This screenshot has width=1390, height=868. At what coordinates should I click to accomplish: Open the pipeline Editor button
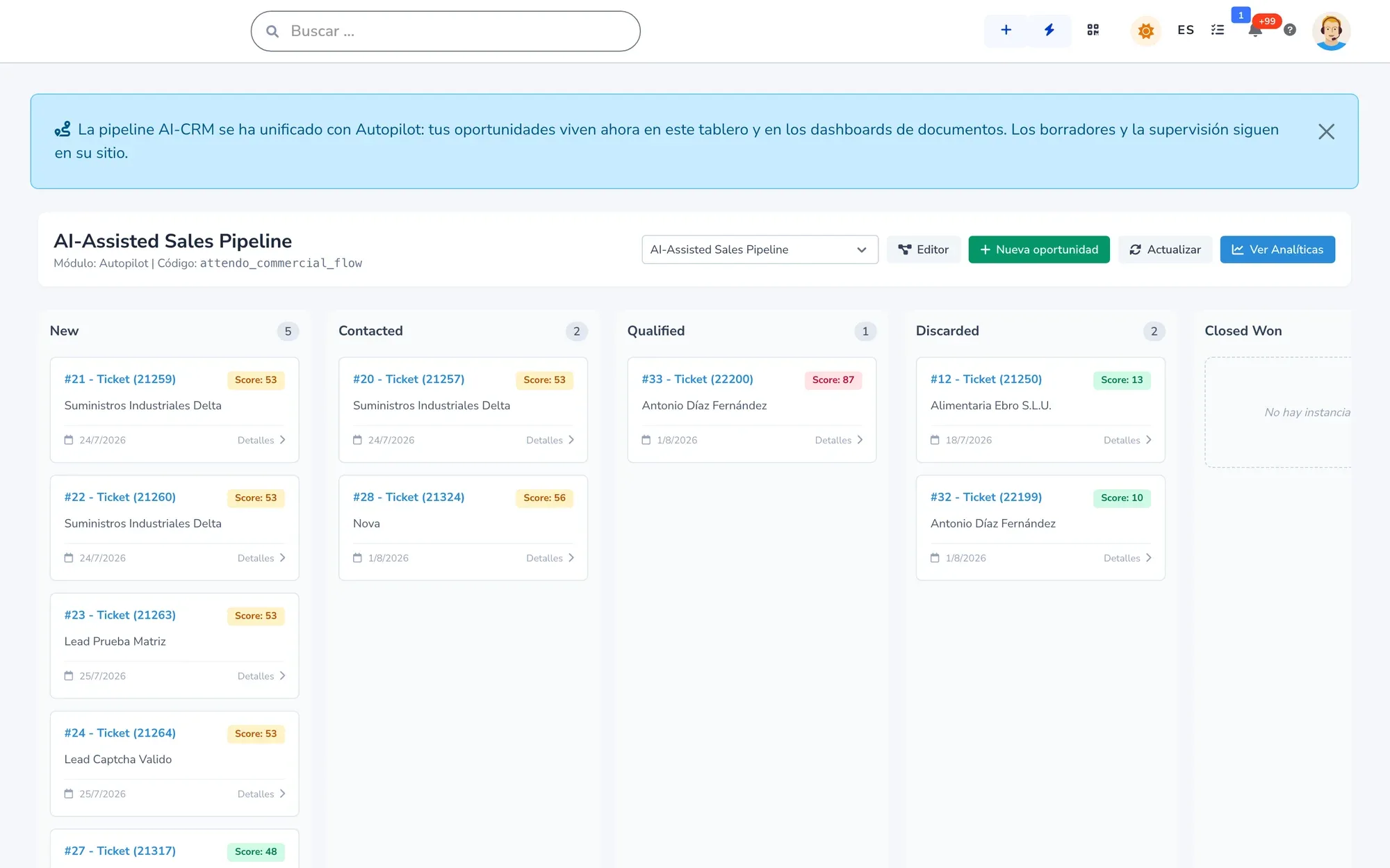point(923,249)
